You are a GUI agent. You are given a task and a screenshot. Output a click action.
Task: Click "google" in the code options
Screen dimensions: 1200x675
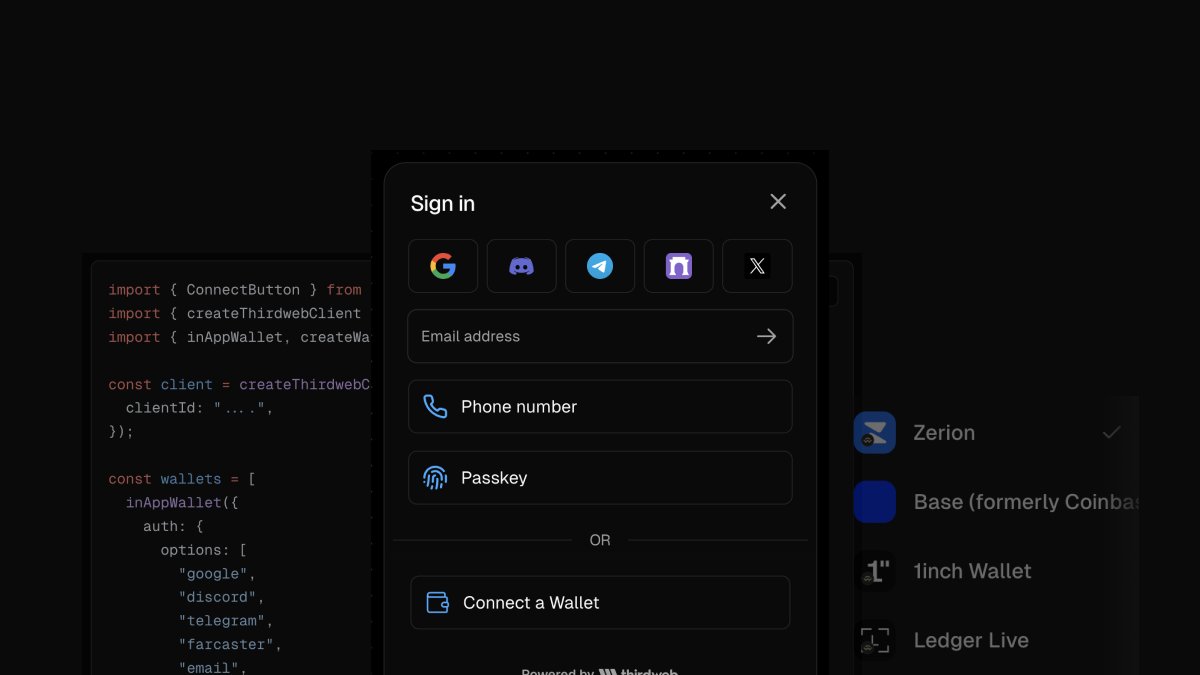217,574
